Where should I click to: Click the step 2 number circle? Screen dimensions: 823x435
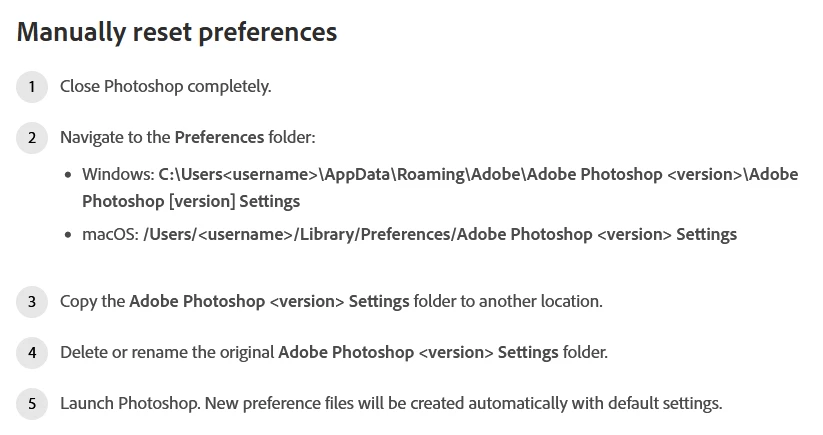click(x=32, y=137)
